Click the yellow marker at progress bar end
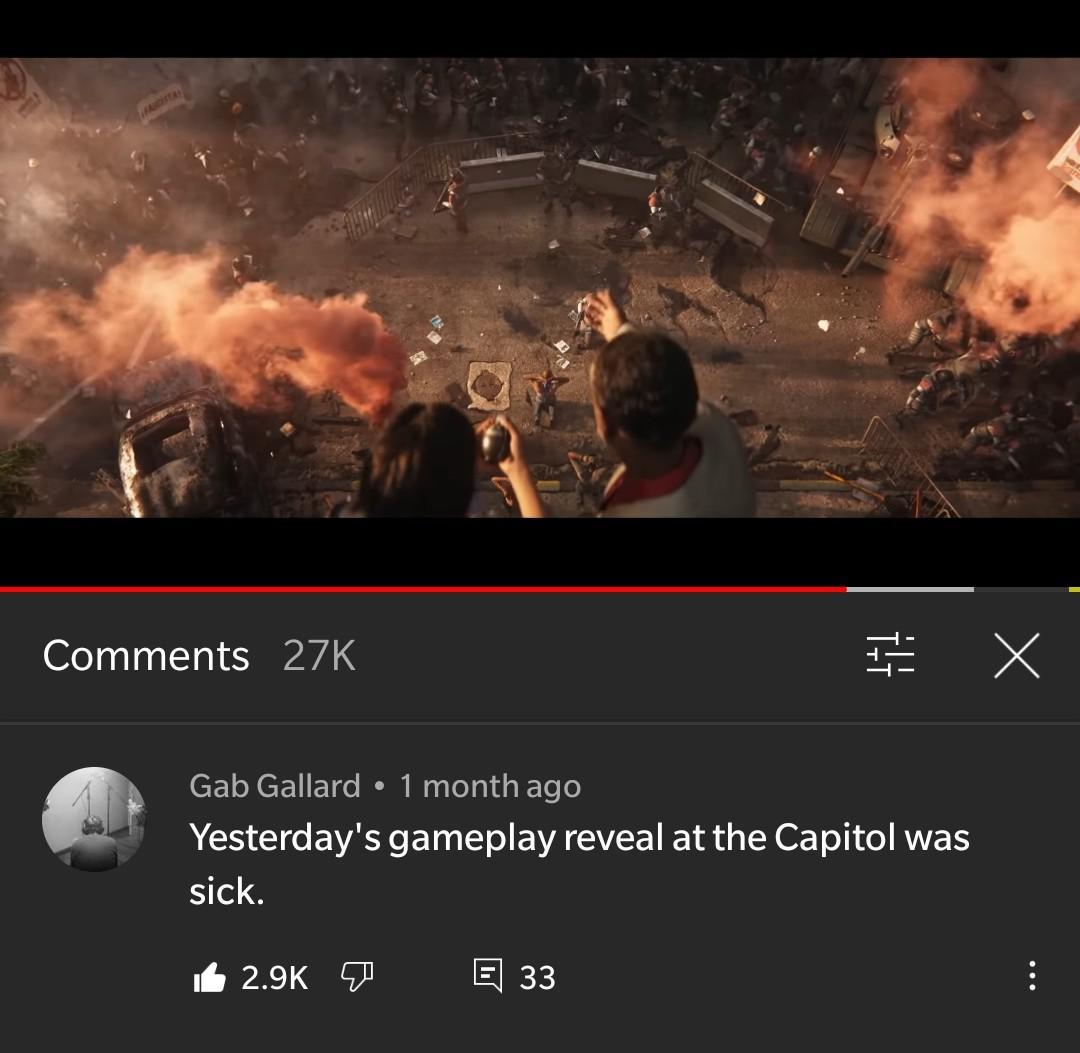Screen dimensions: 1080x1053 1074,590
